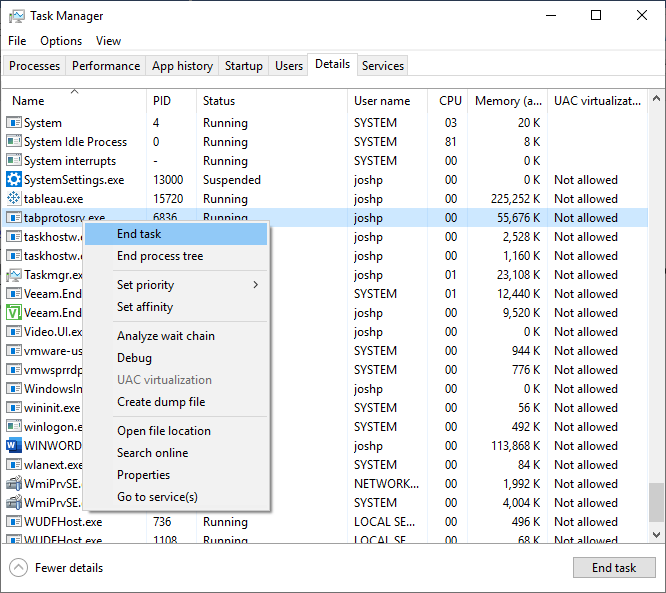Click the vertical scrollbar thumb in process list

point(655,501)
